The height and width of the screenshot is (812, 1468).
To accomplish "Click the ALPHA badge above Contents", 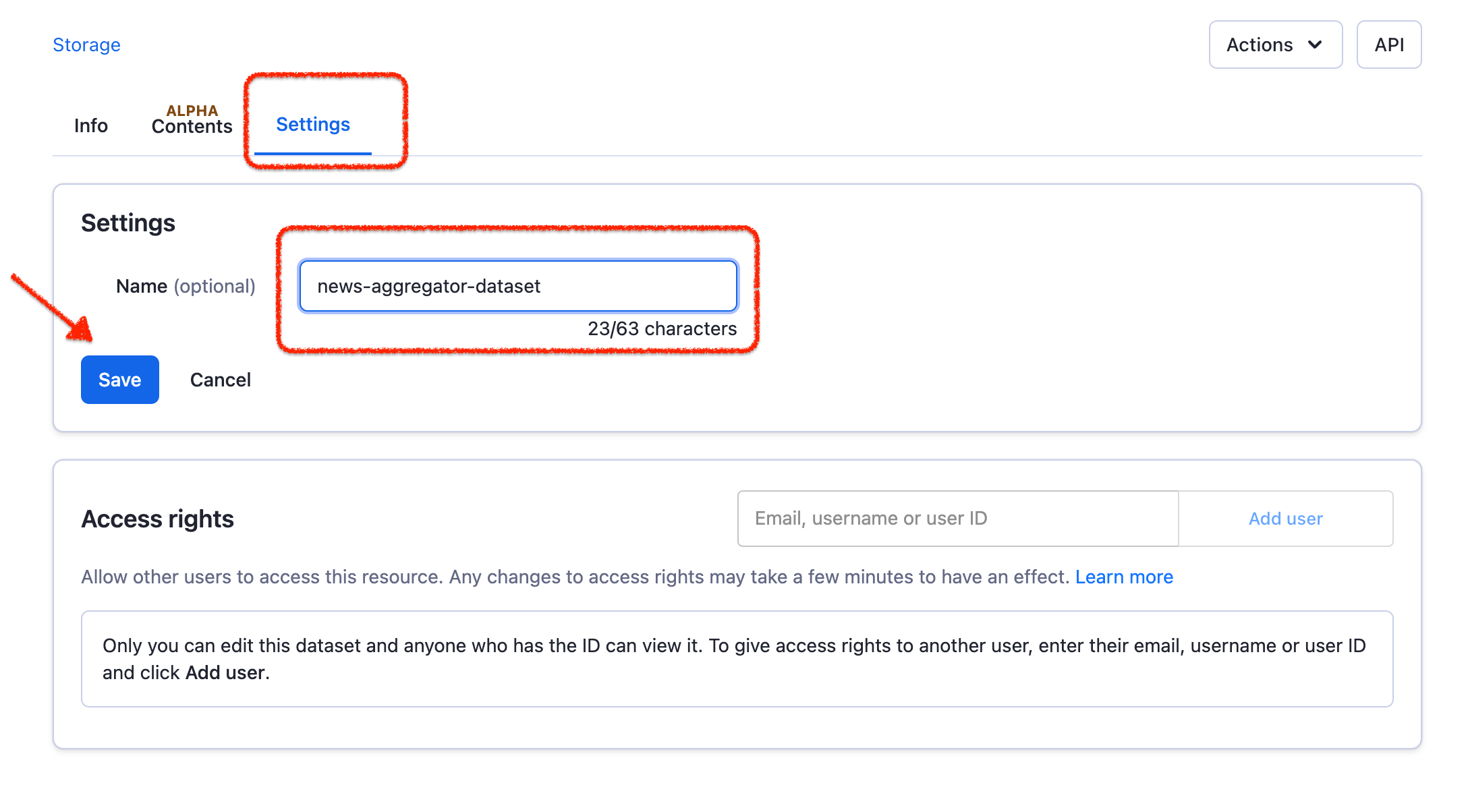I will (x=191, y=110).
